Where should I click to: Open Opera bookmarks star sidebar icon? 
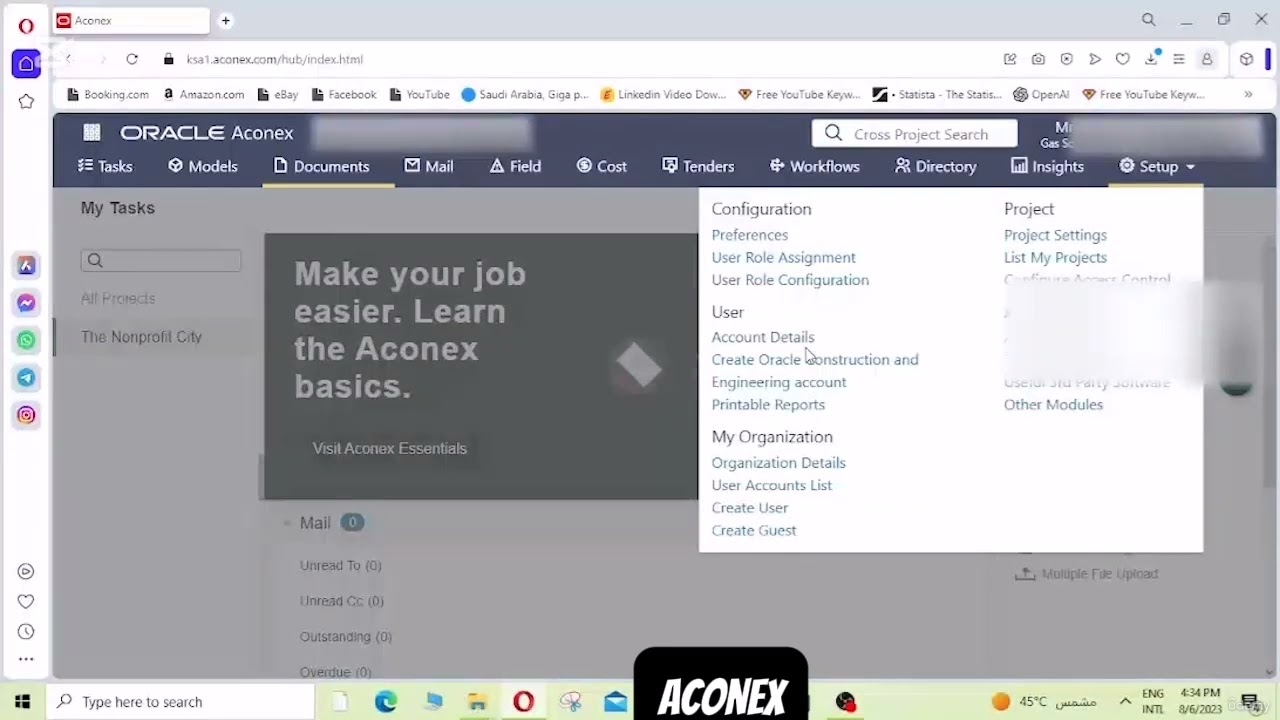tap(26, 101)
